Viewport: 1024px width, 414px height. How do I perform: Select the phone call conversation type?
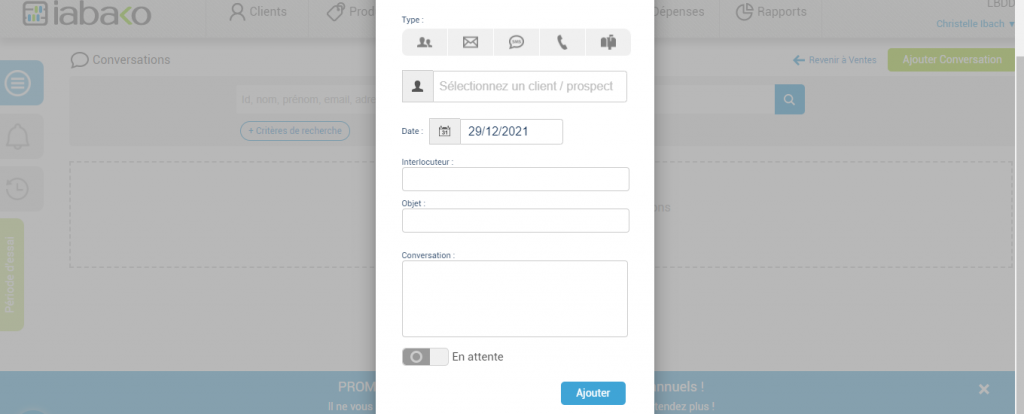(562, 42)
